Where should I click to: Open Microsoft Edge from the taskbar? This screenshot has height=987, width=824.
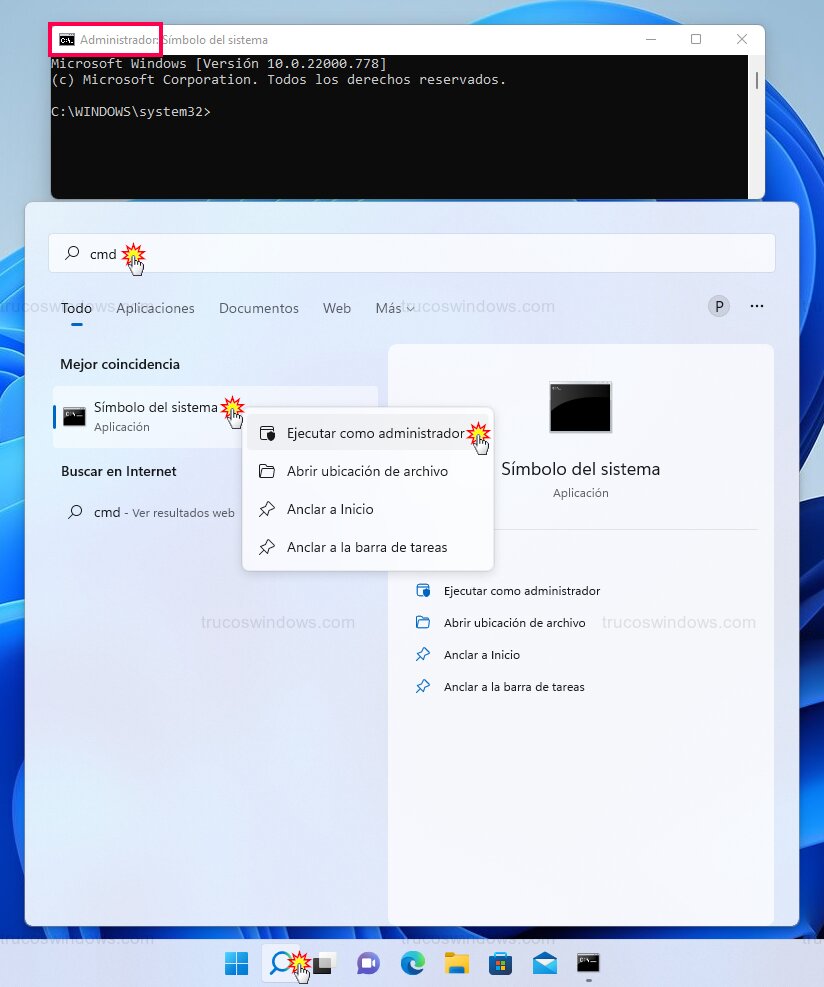(x=412, y=963)
